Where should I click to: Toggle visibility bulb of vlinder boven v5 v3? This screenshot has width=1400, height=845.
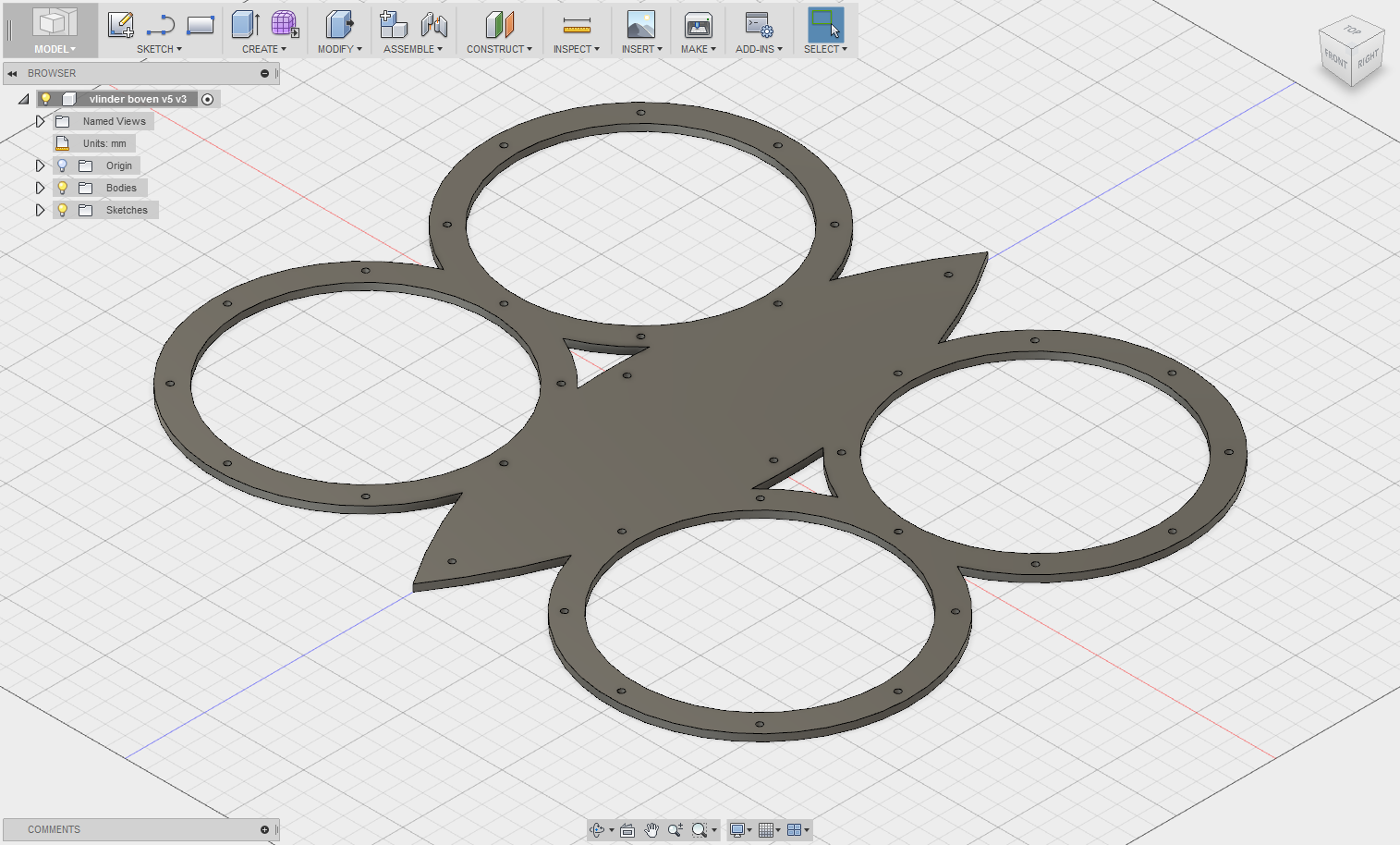pos(45,99)
